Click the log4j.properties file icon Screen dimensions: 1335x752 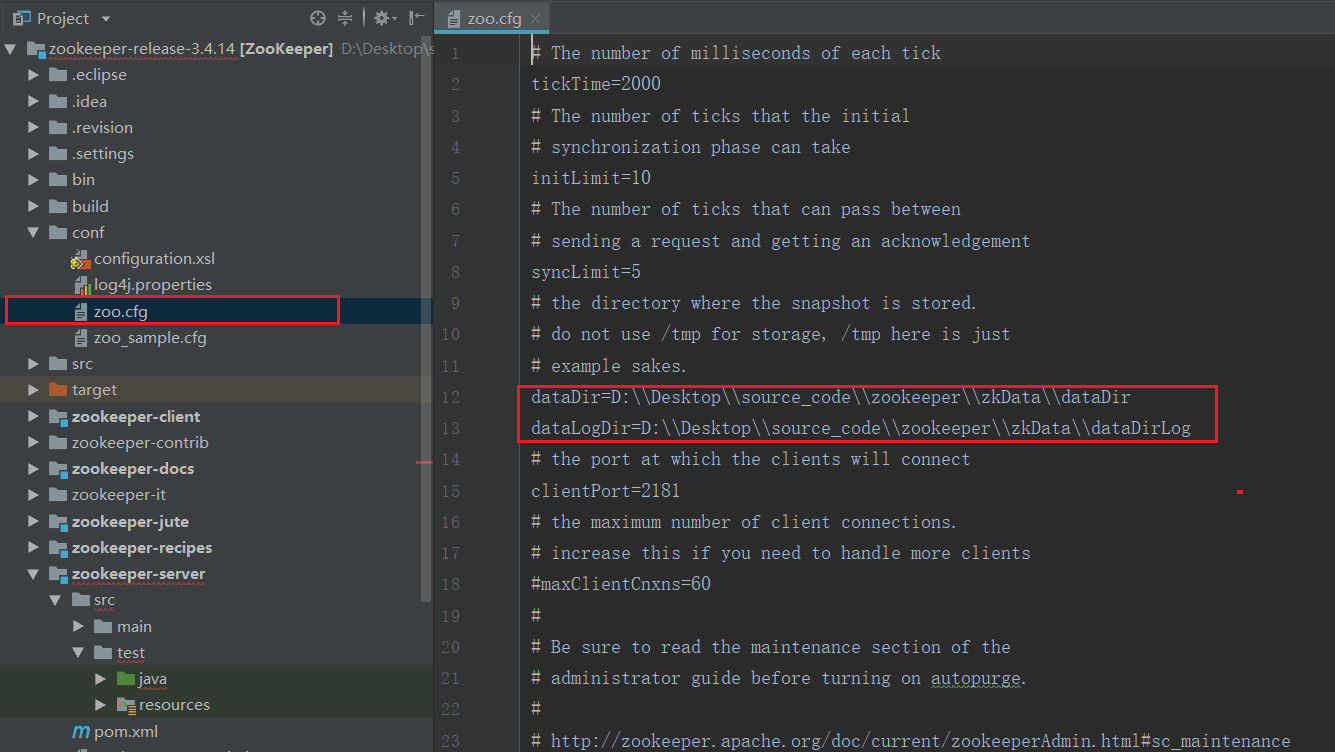click(80, 285)
